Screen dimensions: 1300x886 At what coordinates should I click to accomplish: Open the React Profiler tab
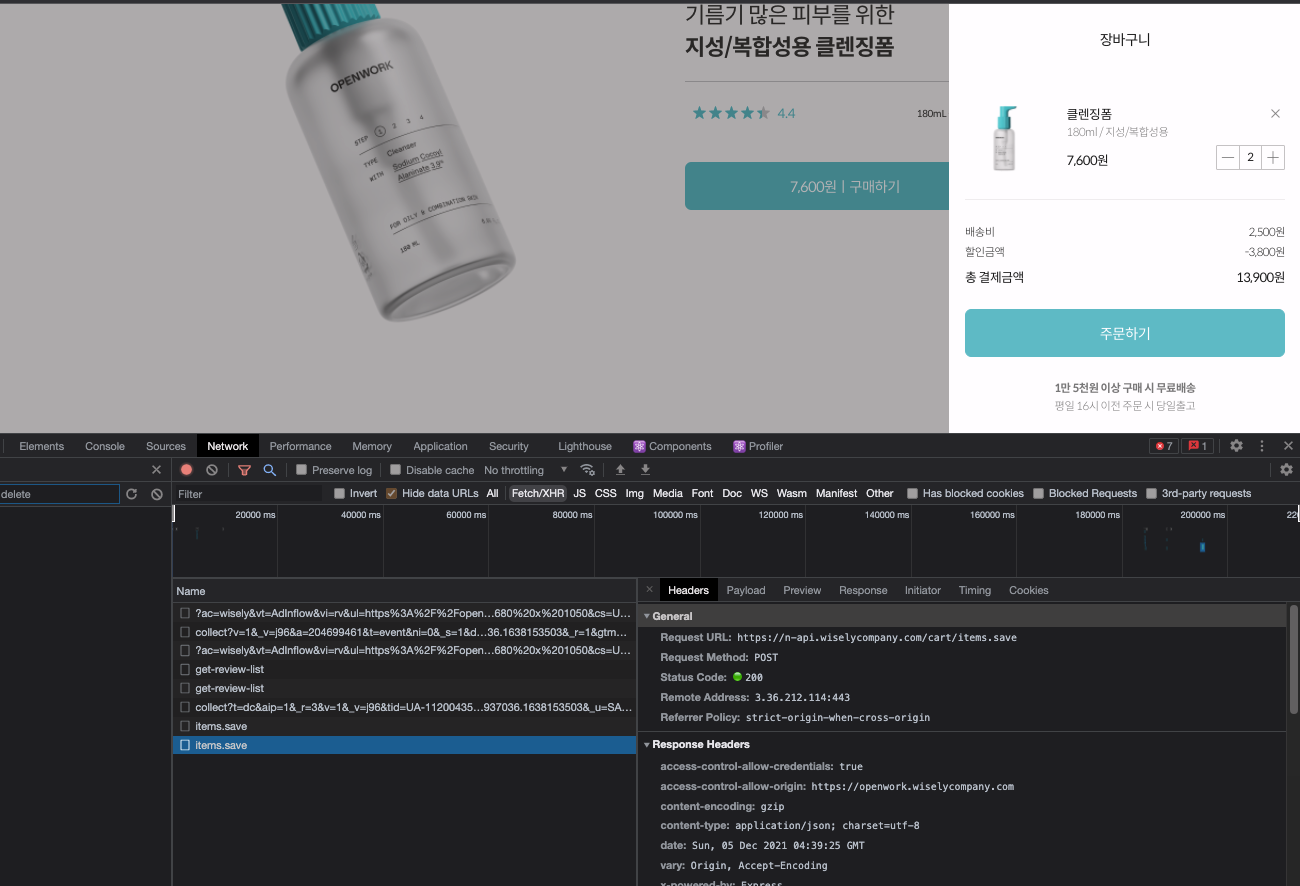tap(758, 446)
